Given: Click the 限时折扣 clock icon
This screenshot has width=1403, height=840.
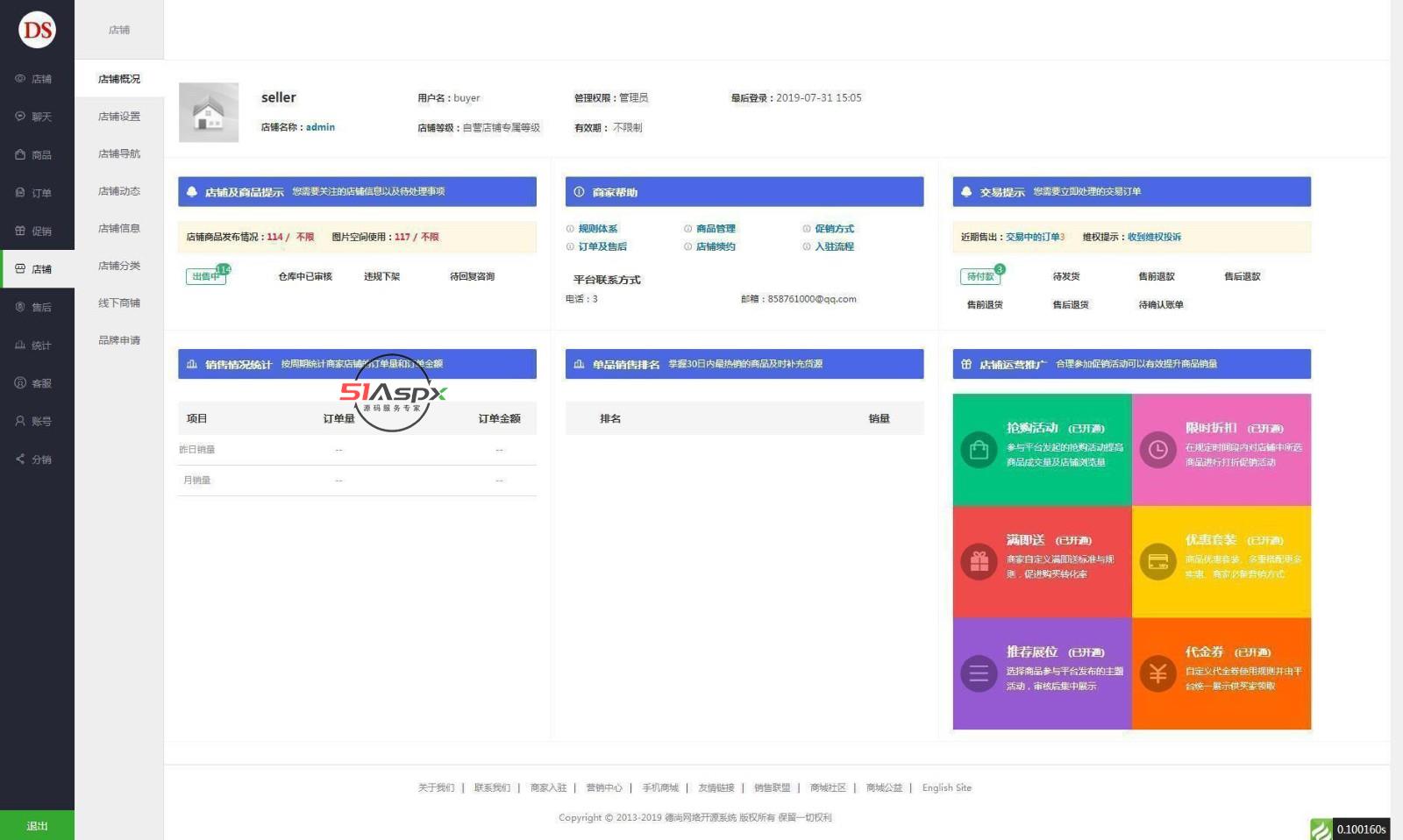Looking at the screenshot, I should 1157,450.
